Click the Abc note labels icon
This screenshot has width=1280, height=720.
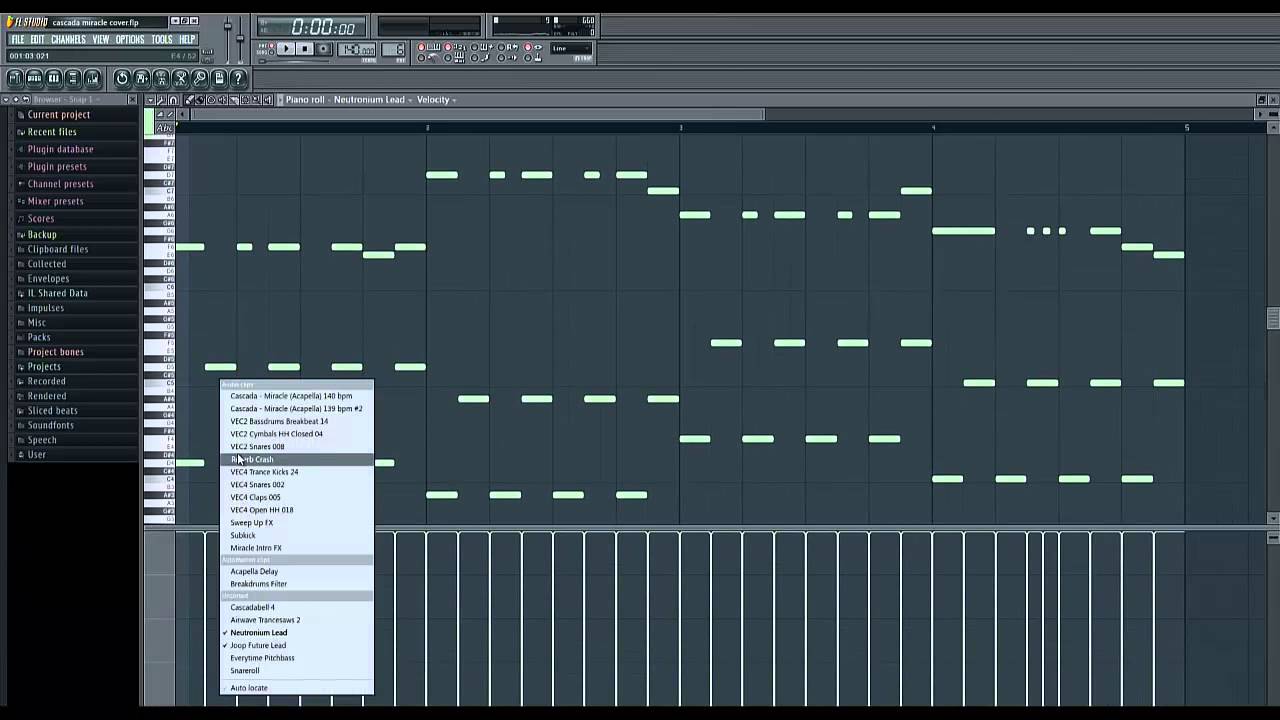[165, 128]
